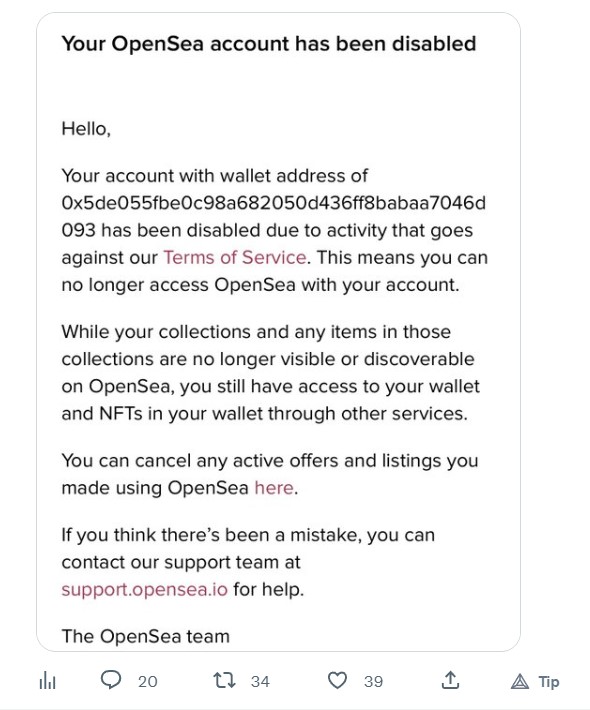
Task: Click 'The OpenSea team' signature line
Action: (x=145, y=636)
